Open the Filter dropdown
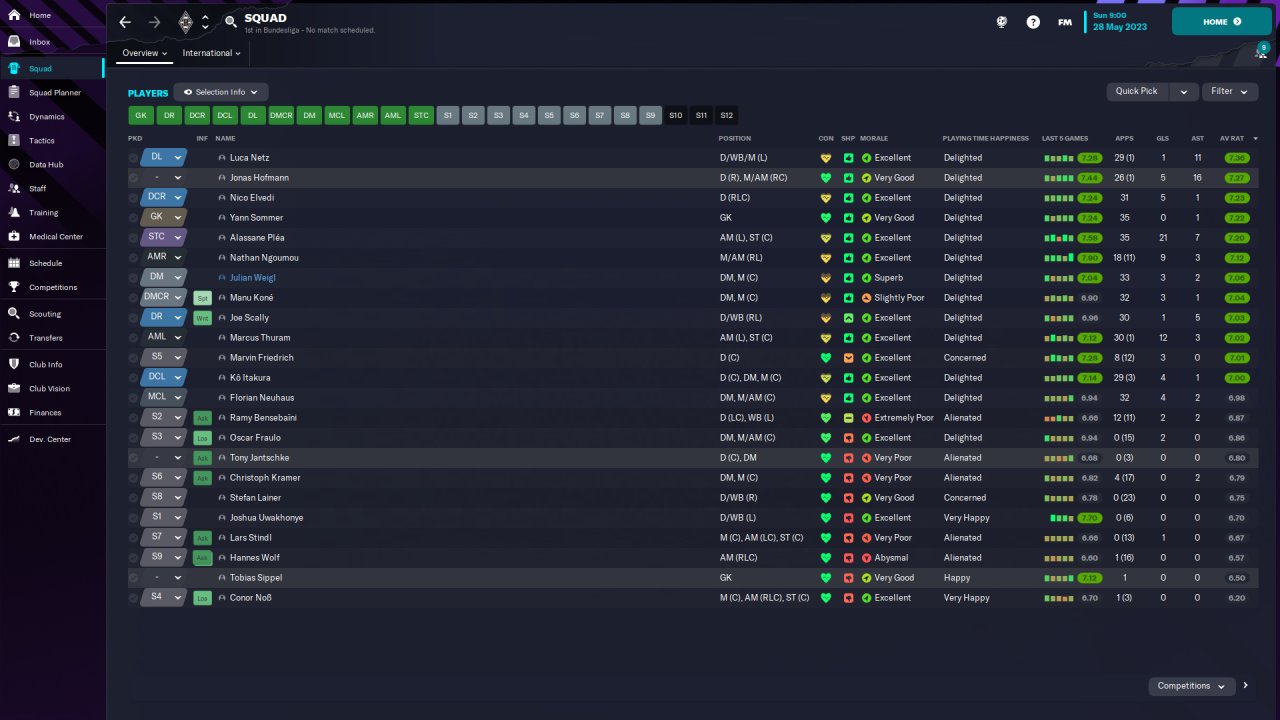1280x720 pixels. [1229, 91]
